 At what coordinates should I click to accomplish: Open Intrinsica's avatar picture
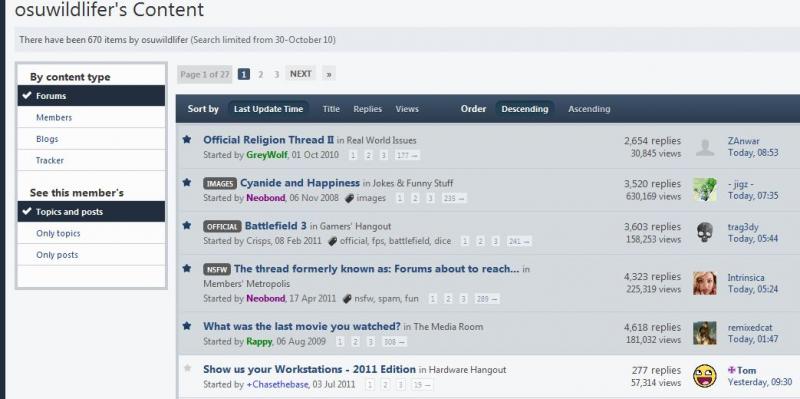(705, 283)
